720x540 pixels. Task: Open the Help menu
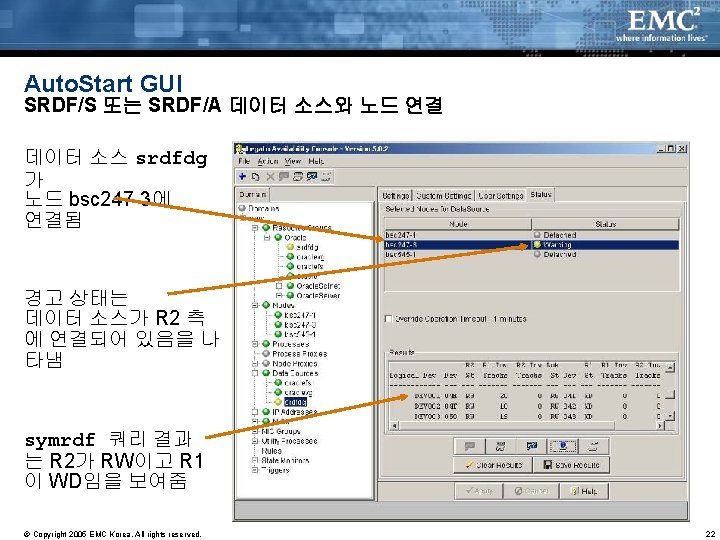[316, 161]
